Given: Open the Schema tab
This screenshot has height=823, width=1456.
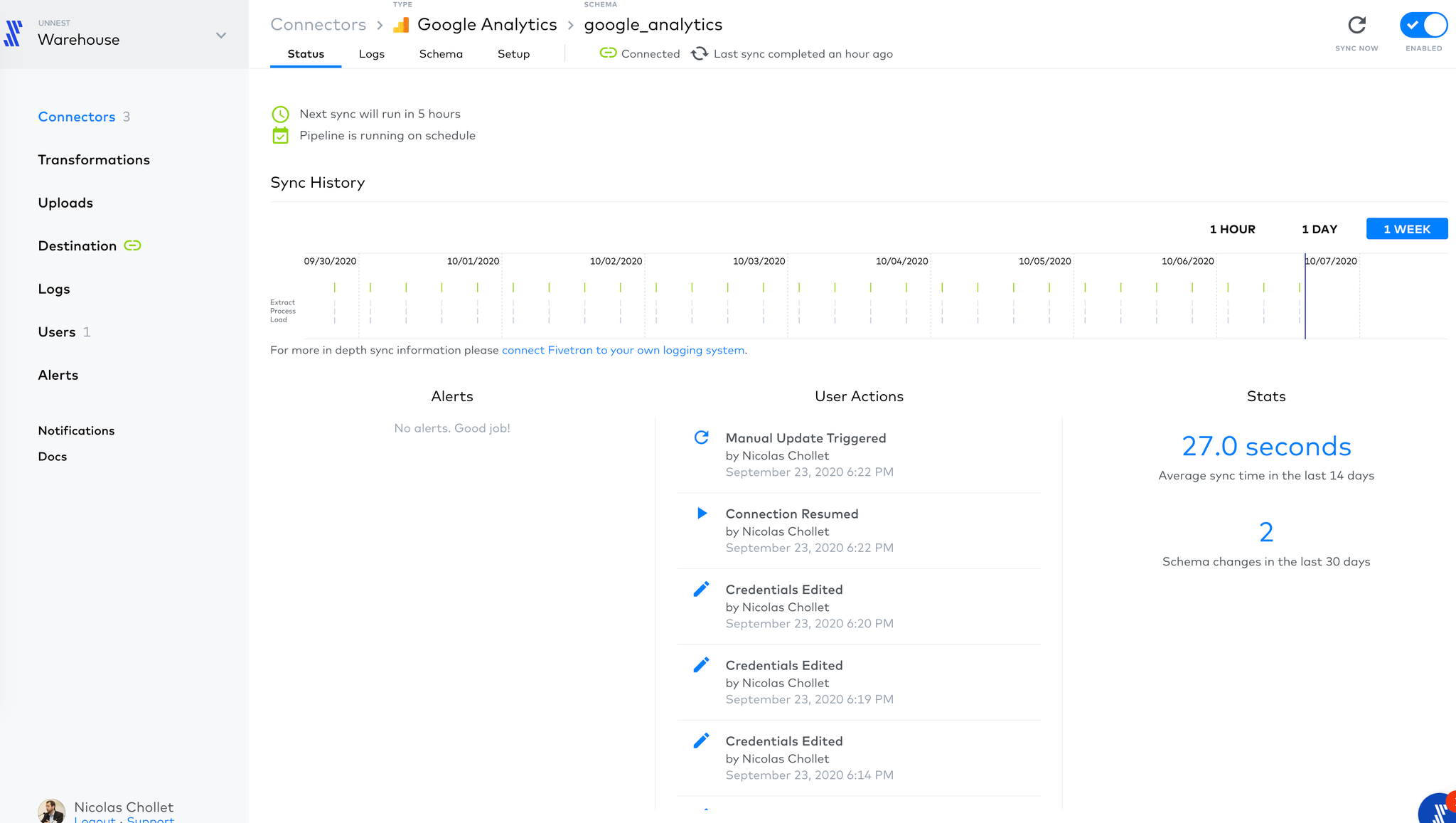Looking at the screenshot, I should [x=441, y=54].
